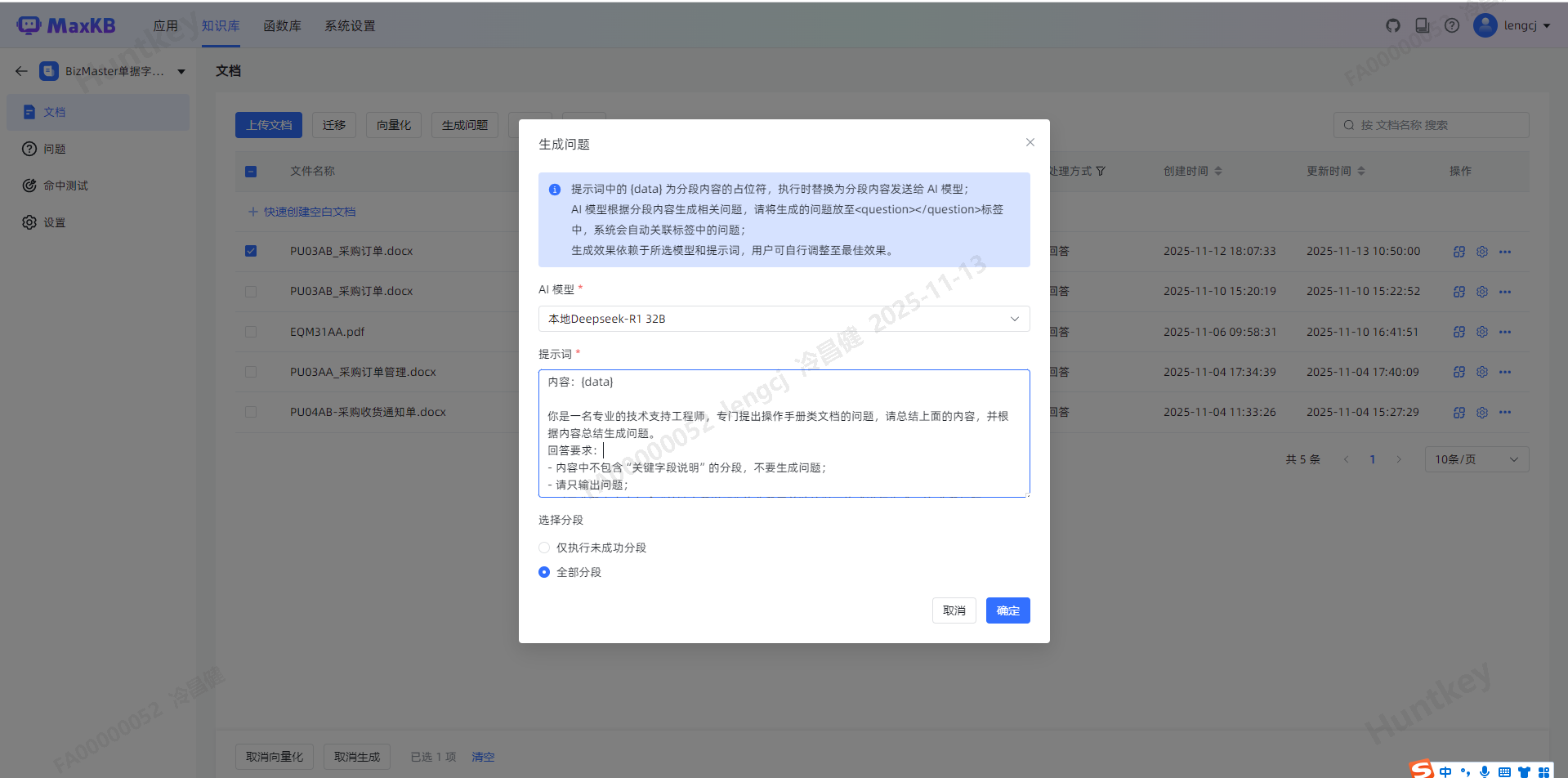The width and height of the screenshot is (1568, 778).
Task: Select the 全部分段 radio option
Action: tap(544, 572)
